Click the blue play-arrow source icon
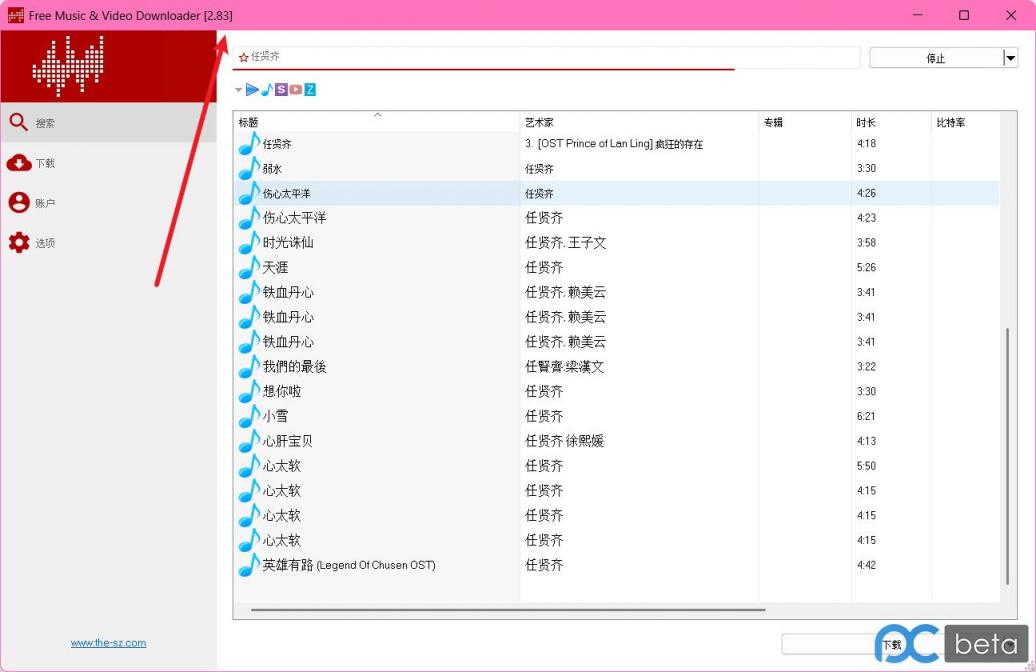1036x672 pixels. pos(252,90)
